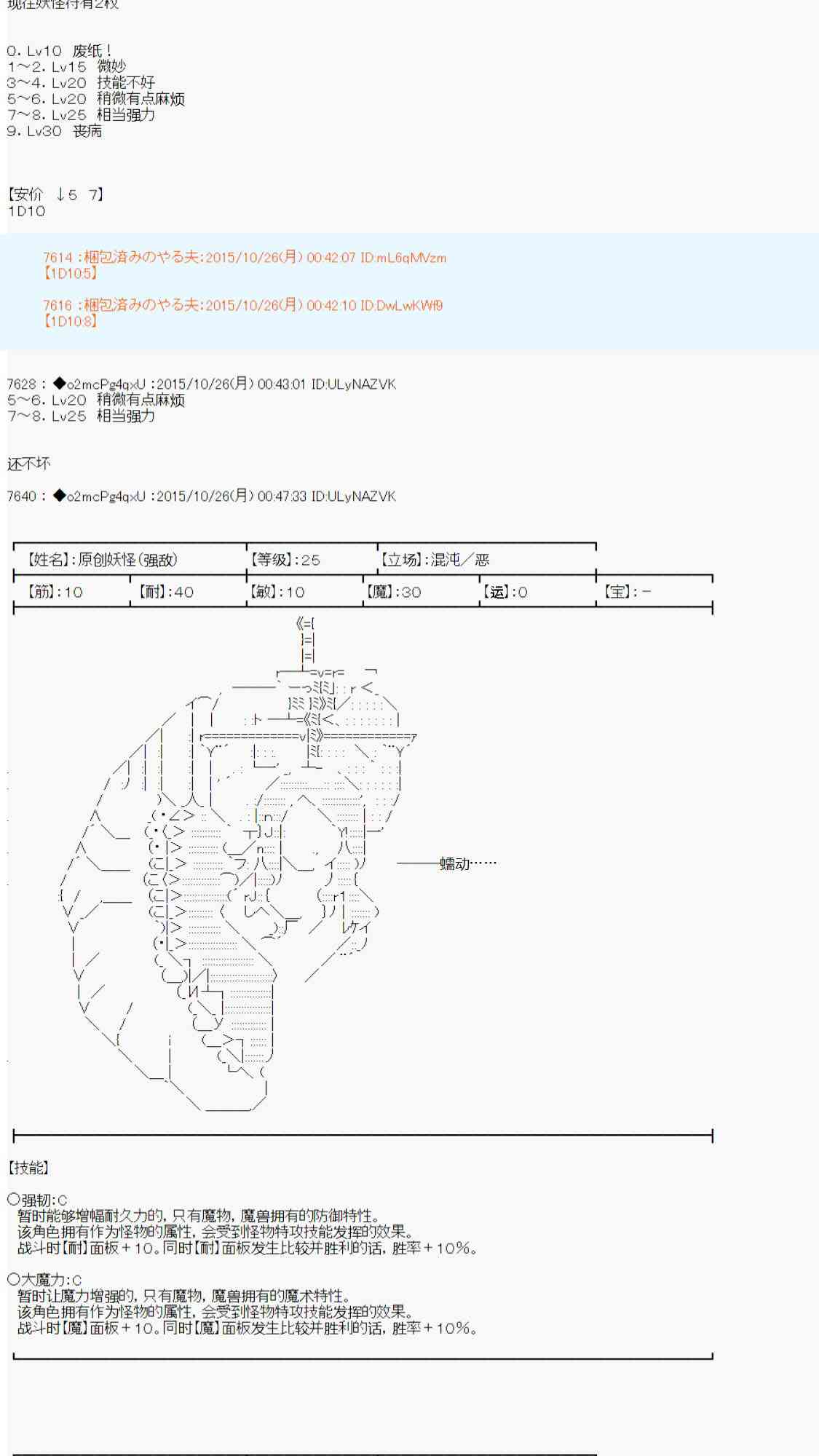
Task: Click the 【立场】:混沌／恶 cell
Action: point(434,560)
